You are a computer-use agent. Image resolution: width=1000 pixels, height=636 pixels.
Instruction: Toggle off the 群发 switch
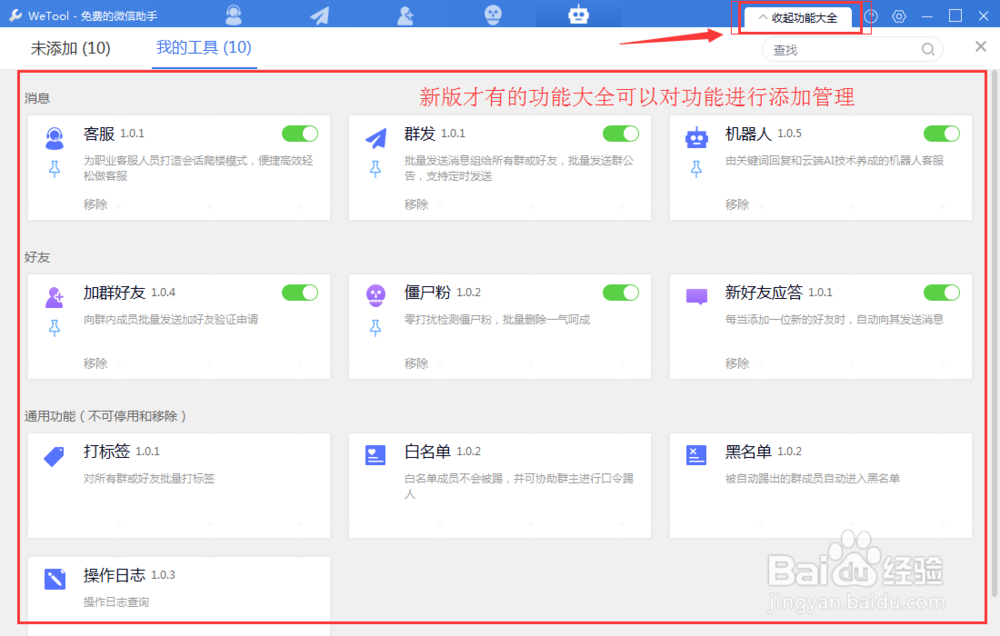pyautogui.click(x=621, y=133)
